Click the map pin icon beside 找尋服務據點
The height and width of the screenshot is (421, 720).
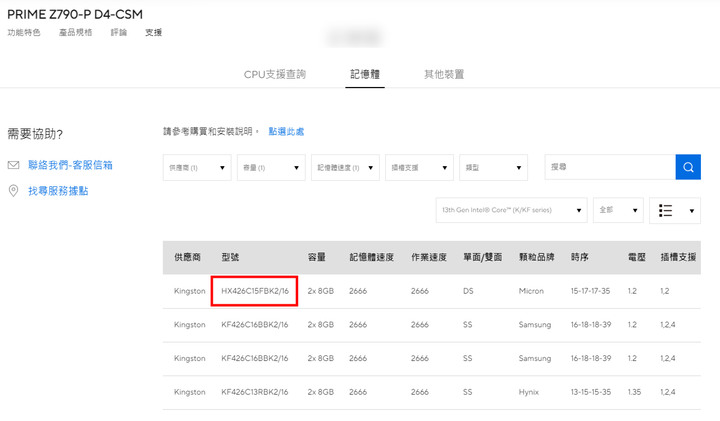(13, 191)
